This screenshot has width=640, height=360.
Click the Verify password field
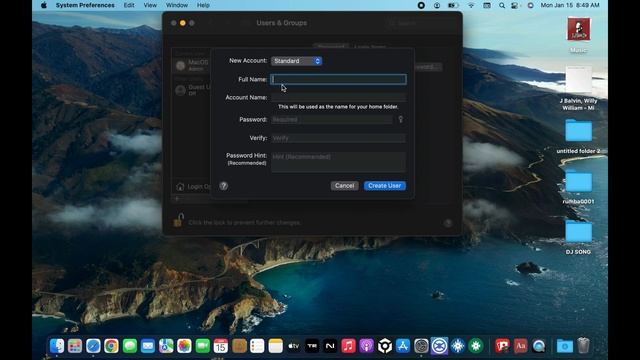[338, 138]
